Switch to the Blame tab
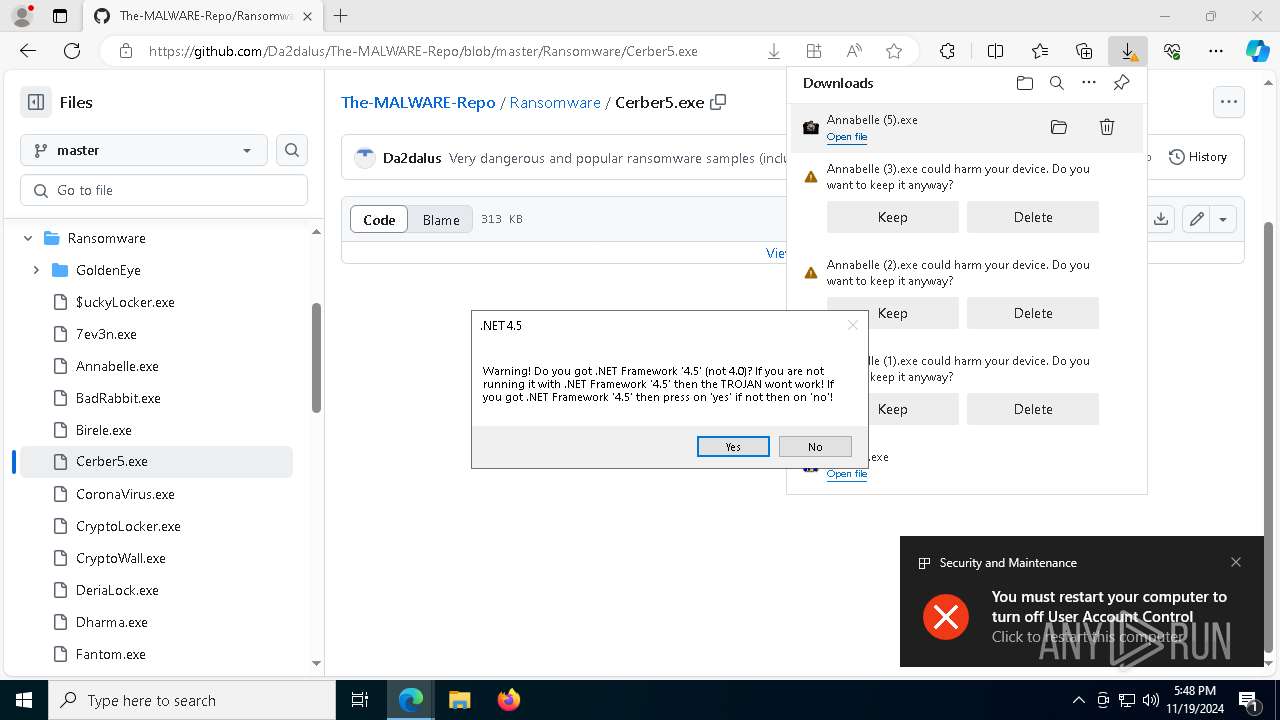The width and height of the screenshot is (1280, 720). pyautogui.click(x=441, y=220)
